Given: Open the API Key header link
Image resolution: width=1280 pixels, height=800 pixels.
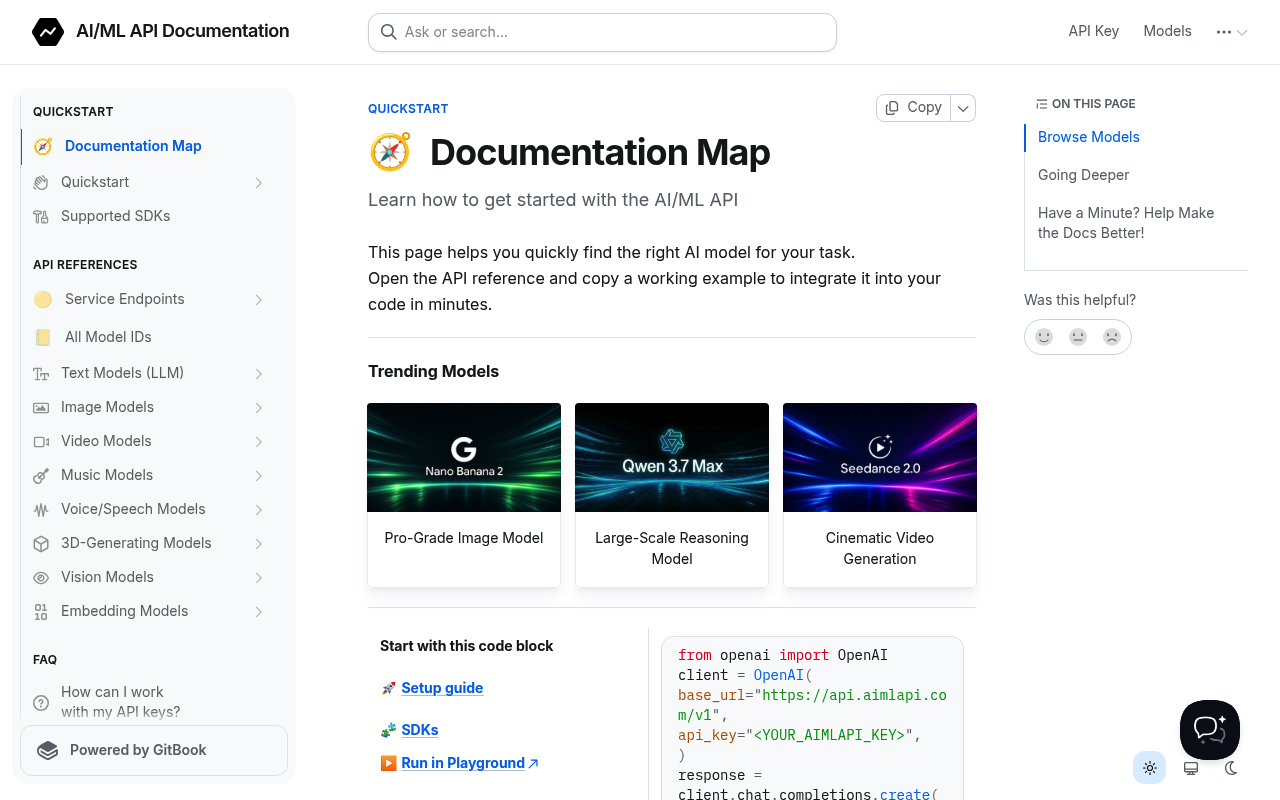Looking at the screenshot, I should coord(1093,31).
